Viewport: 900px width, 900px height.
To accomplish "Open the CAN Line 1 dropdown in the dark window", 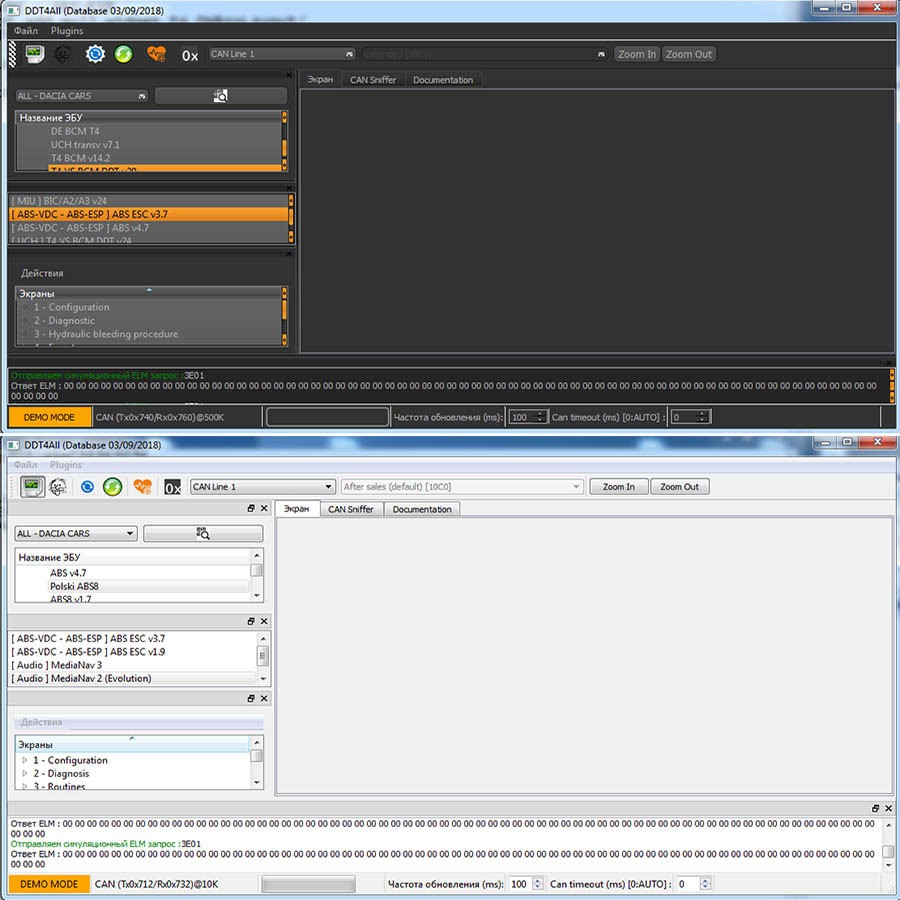I will (x=281, y=54).
